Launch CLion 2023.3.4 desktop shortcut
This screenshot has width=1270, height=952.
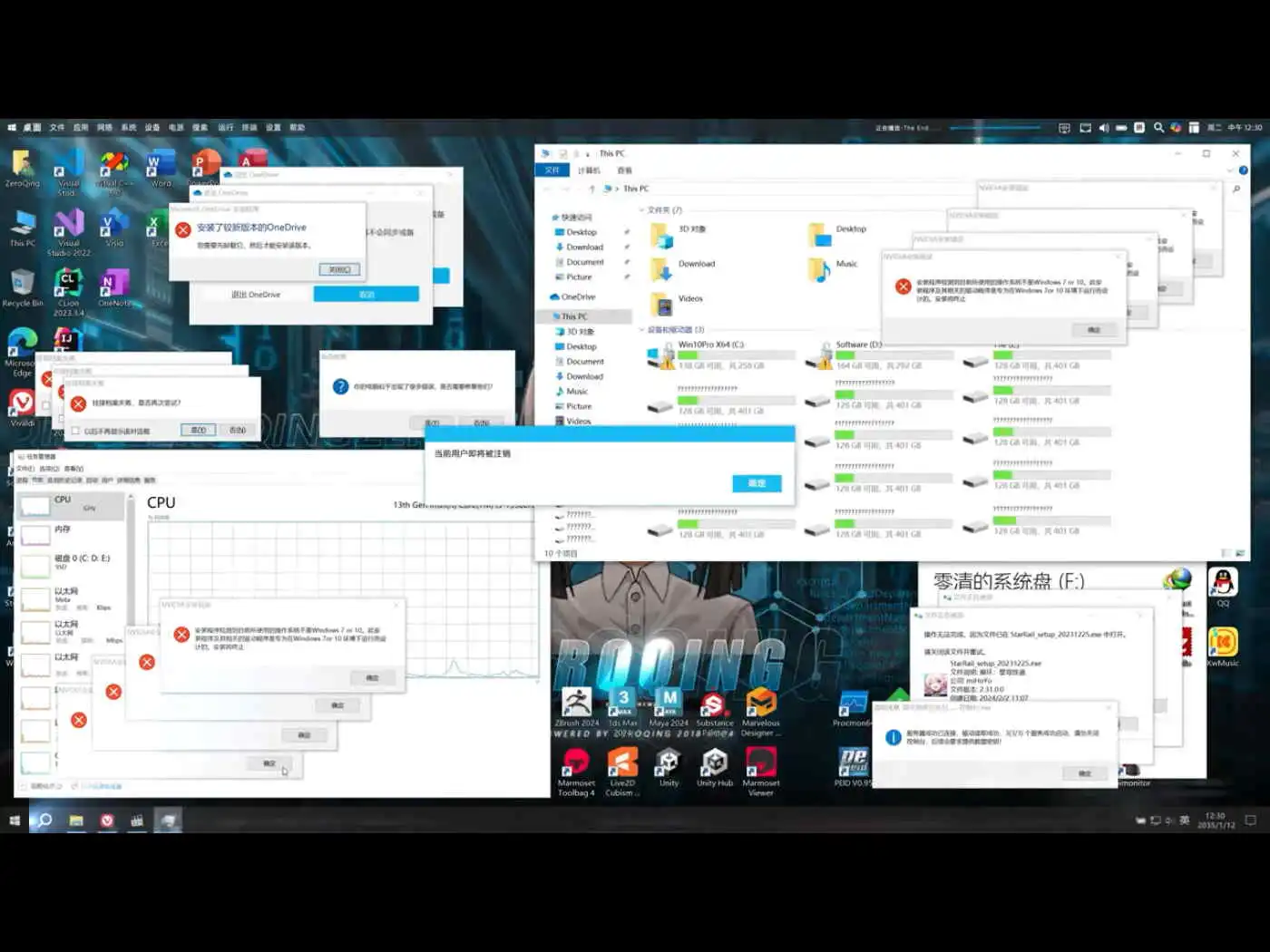69,294
